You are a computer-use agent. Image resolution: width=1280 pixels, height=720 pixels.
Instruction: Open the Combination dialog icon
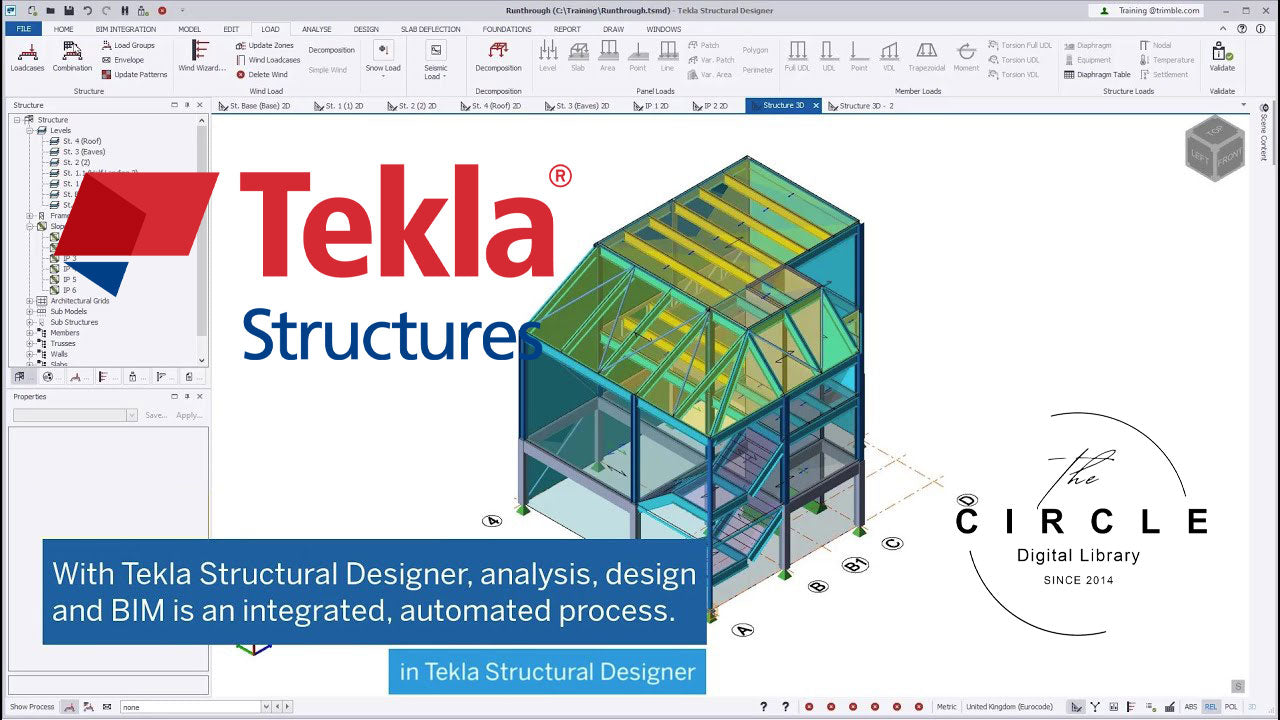72,51
